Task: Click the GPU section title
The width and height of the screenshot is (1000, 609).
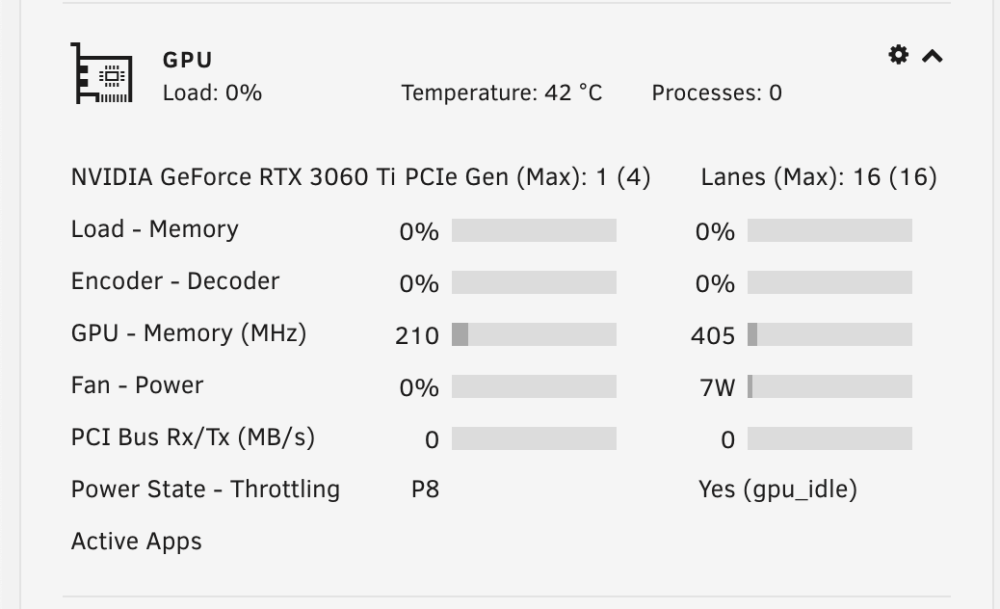Action: [188, 60]
